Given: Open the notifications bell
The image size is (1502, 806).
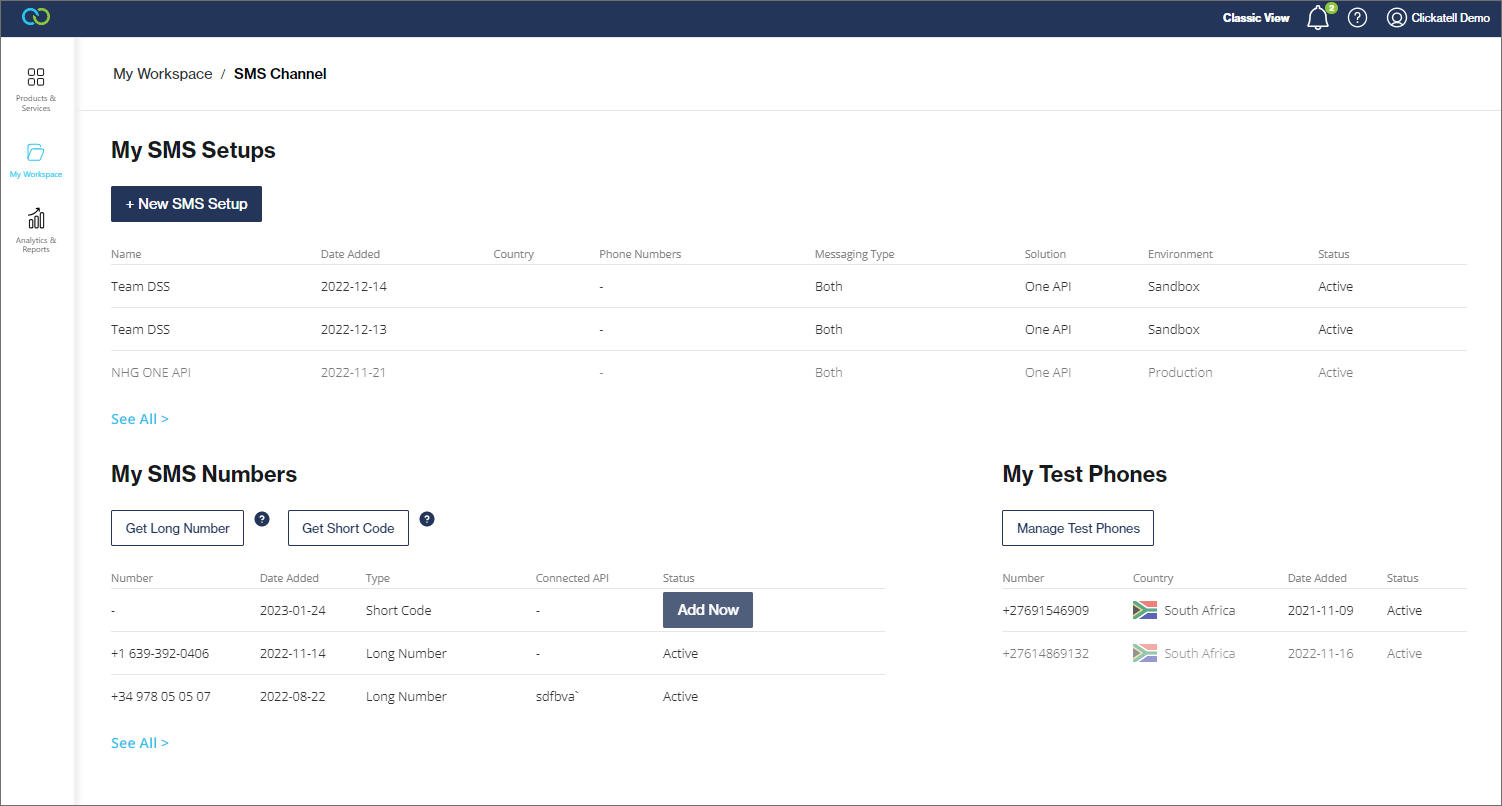Looking at the screenshot, I should coord(1318,18).
